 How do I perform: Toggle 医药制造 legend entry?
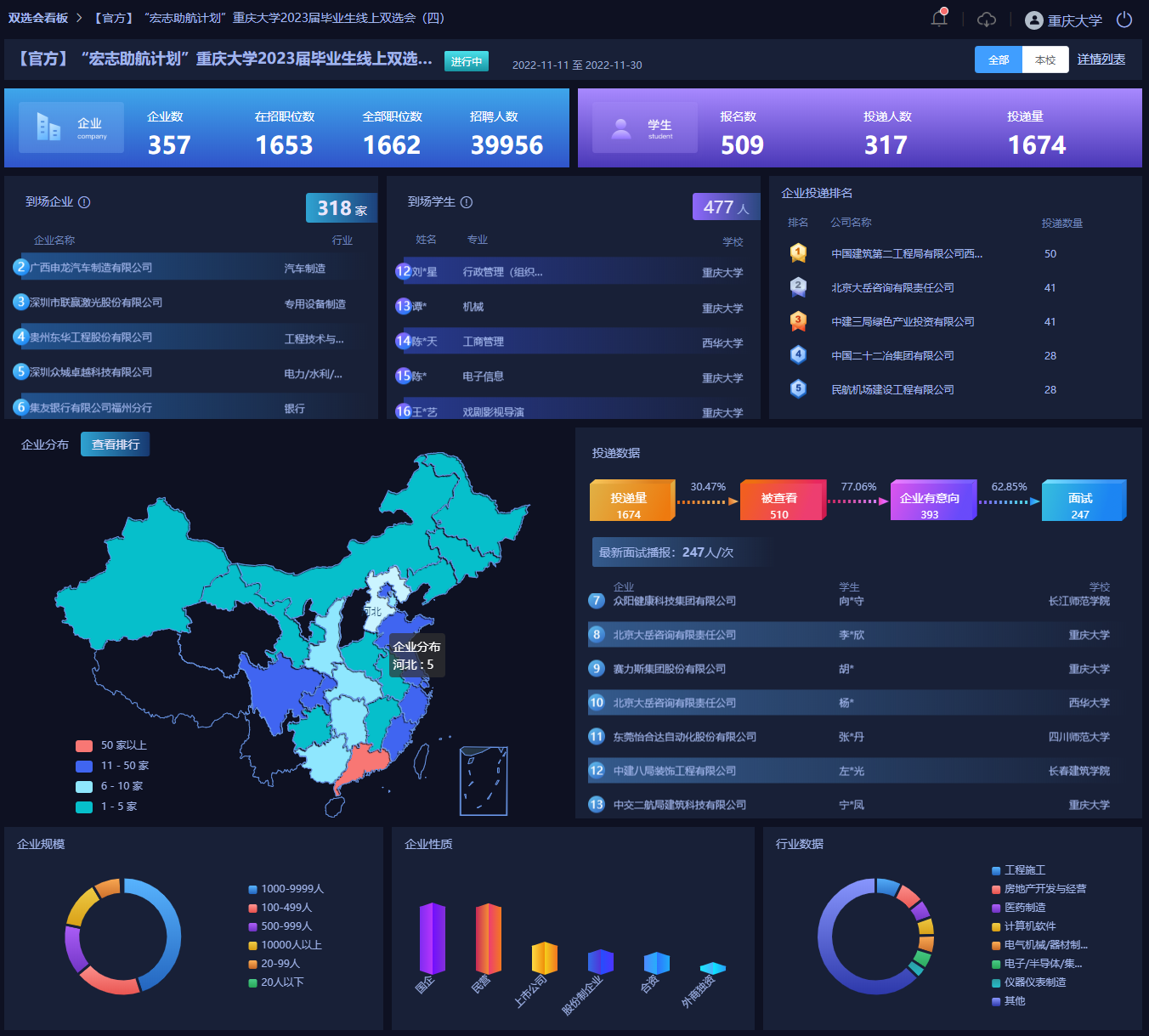(1019, 908)
